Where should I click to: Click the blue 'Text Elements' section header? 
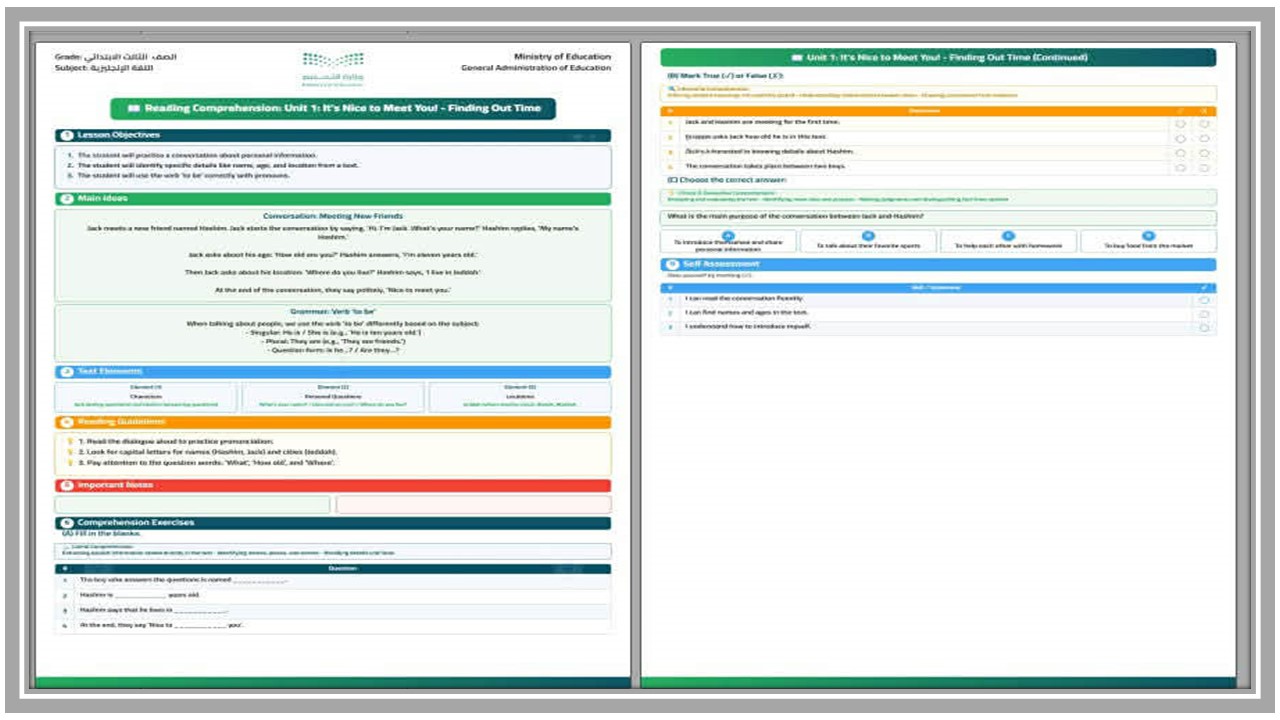click(x=333, y=372)
